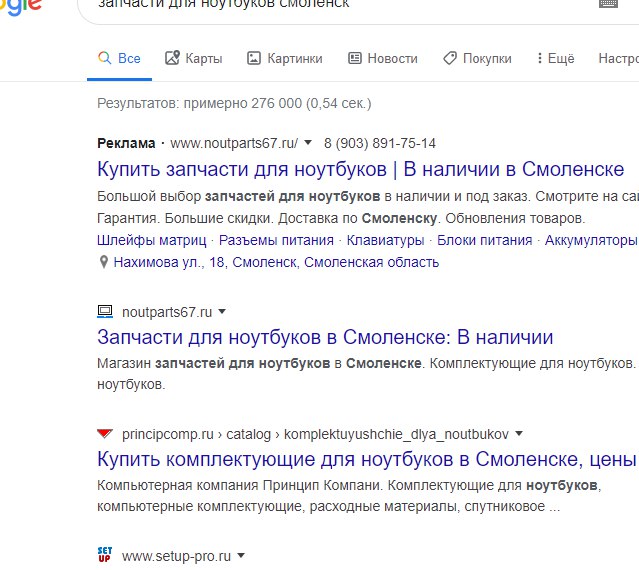
Task: Expand dropdown arrow next to www.noutparts67.ru/ ad
Action: click(308, 143)
